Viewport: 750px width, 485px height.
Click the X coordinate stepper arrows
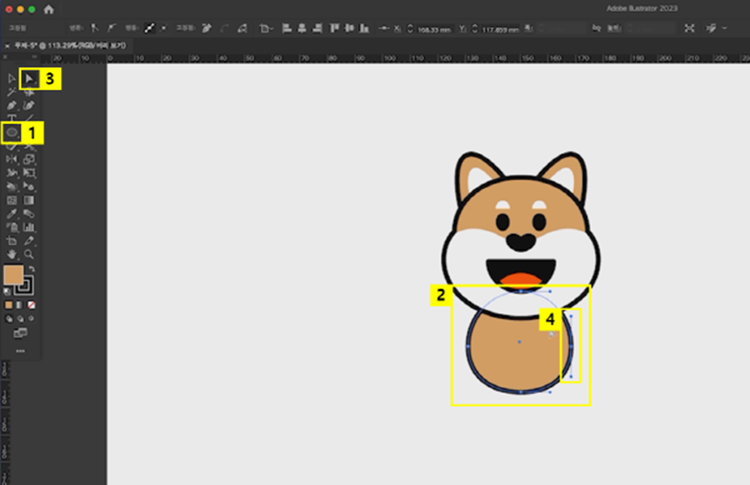pos(412,28)
